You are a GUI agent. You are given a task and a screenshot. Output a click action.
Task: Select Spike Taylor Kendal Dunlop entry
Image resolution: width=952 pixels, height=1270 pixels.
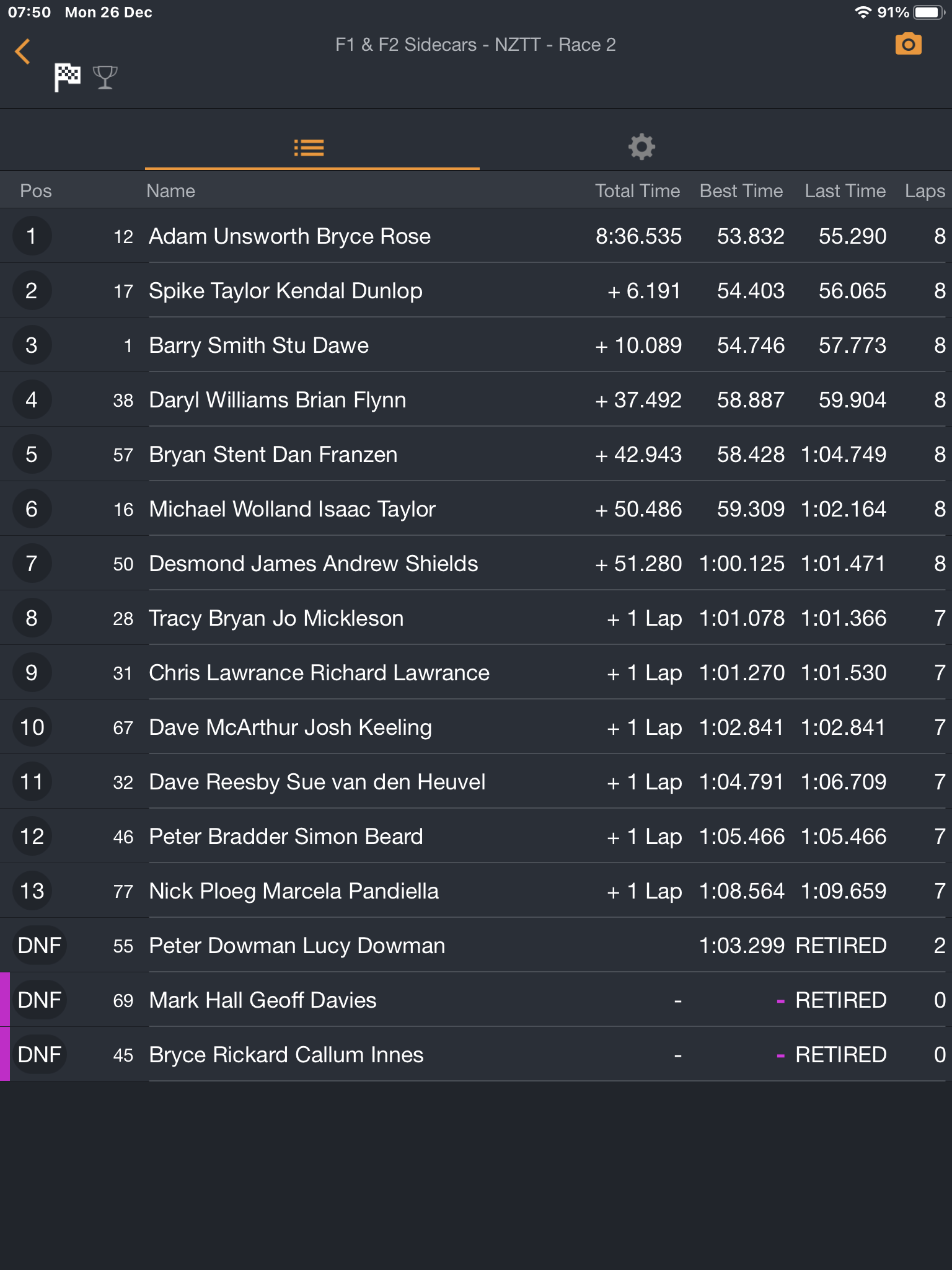pos(285,291)
